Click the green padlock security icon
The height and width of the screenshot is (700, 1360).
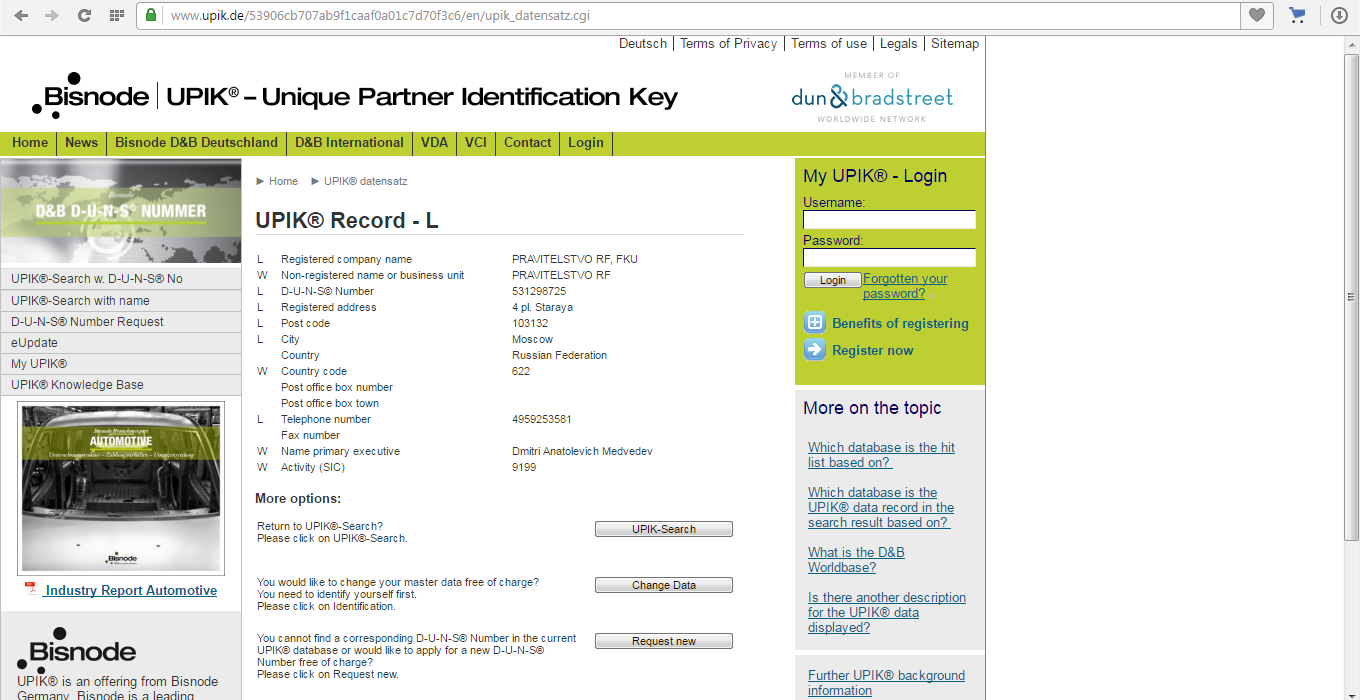point(151,15)
